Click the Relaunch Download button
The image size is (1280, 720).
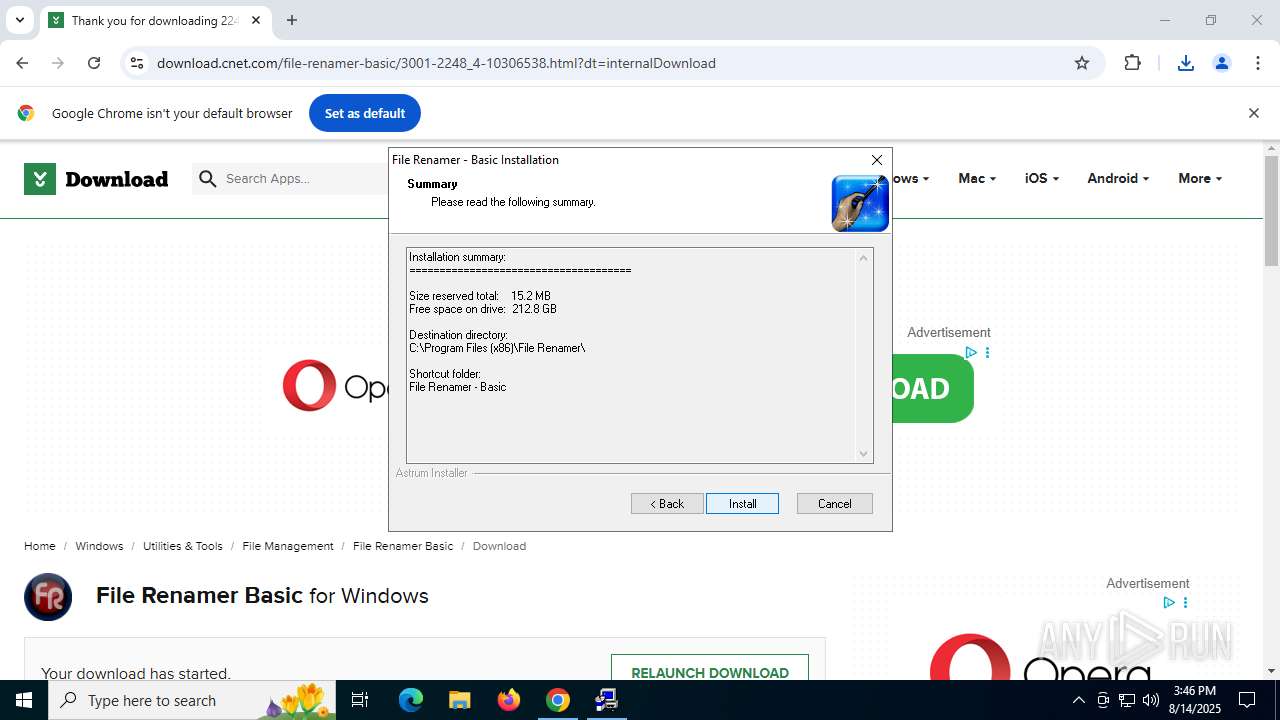tap(710, 672)
